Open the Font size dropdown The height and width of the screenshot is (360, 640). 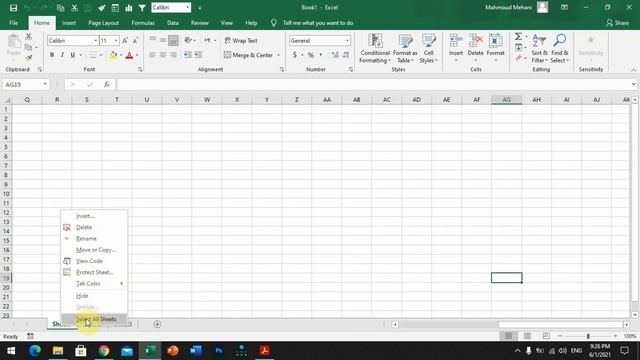[x=116, y=40]
